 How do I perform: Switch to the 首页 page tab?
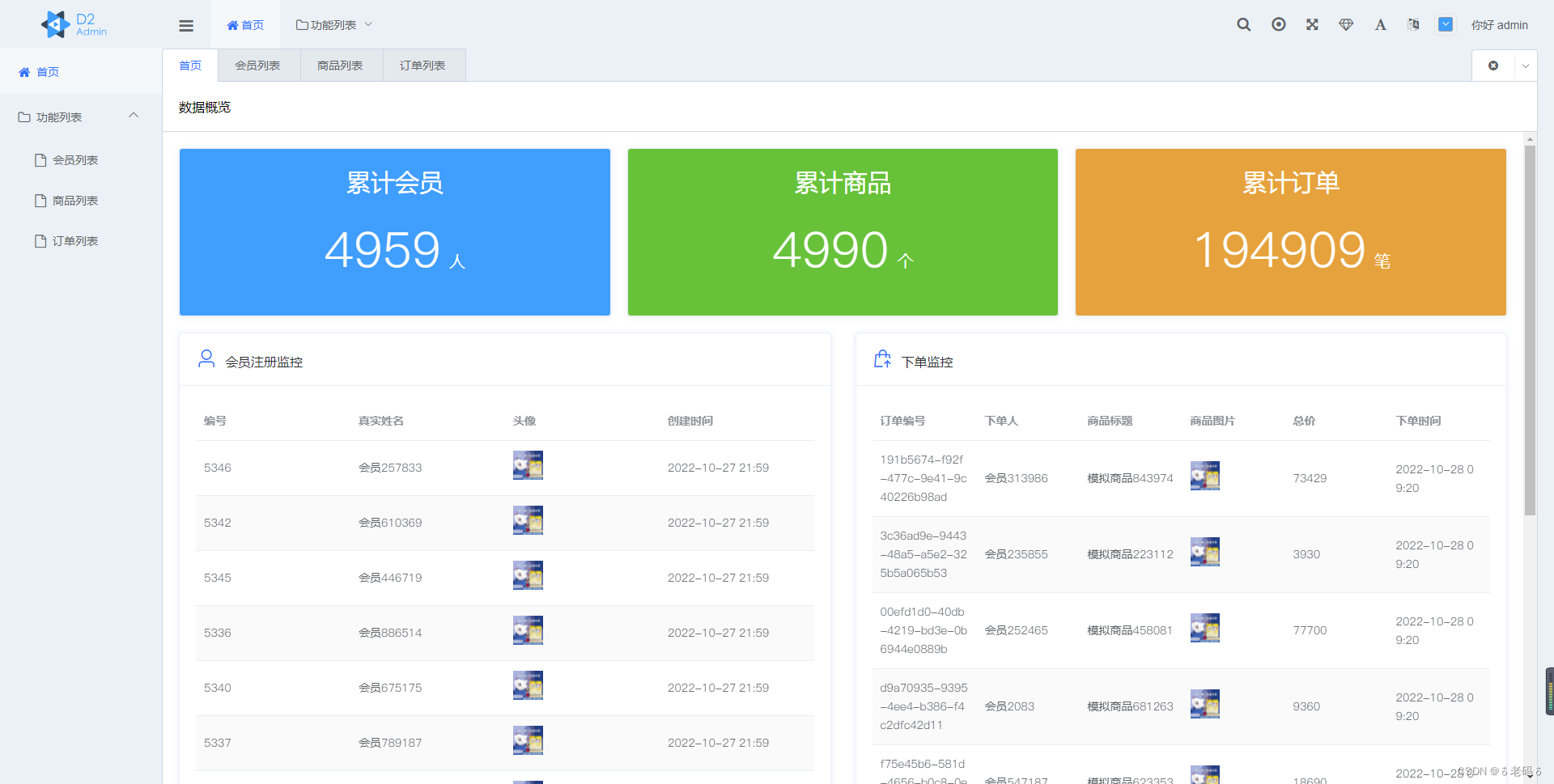[190, 66]
